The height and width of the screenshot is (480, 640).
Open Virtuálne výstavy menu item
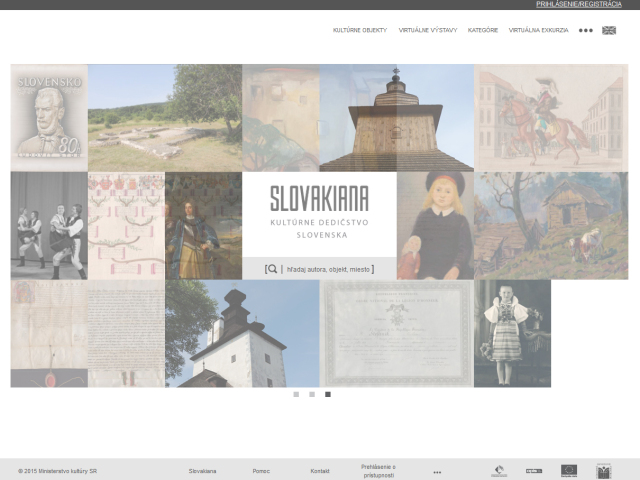point(428,30)
